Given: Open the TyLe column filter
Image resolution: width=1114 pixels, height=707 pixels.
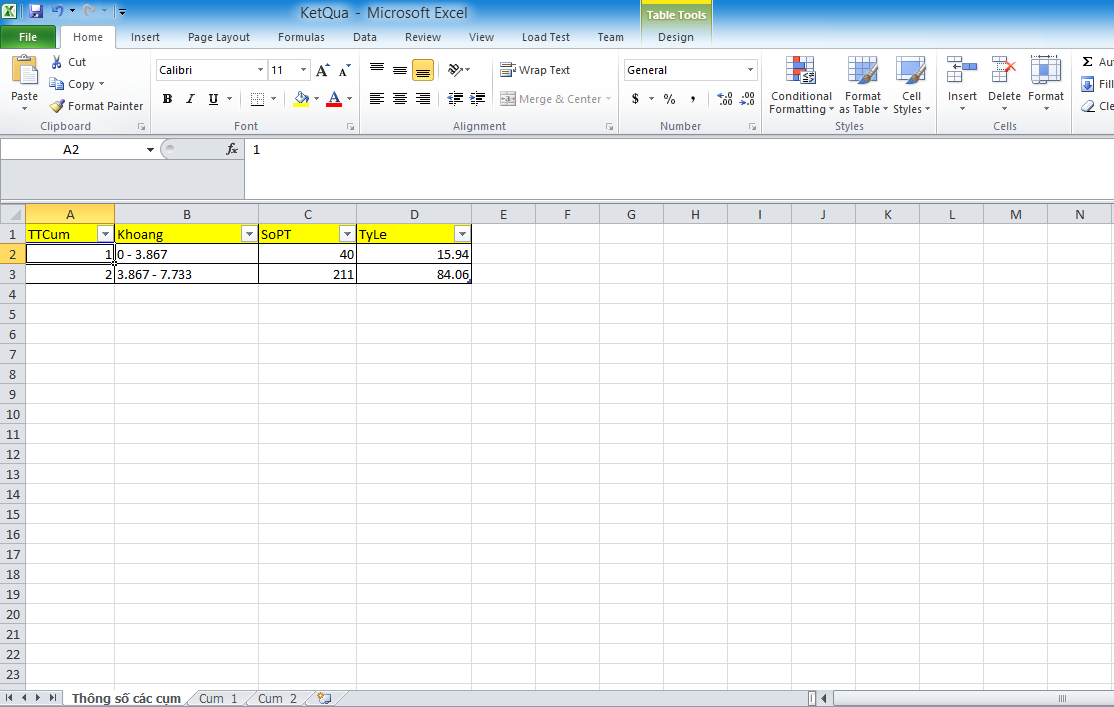Looking at the screenshot, I should pos(462,234).
